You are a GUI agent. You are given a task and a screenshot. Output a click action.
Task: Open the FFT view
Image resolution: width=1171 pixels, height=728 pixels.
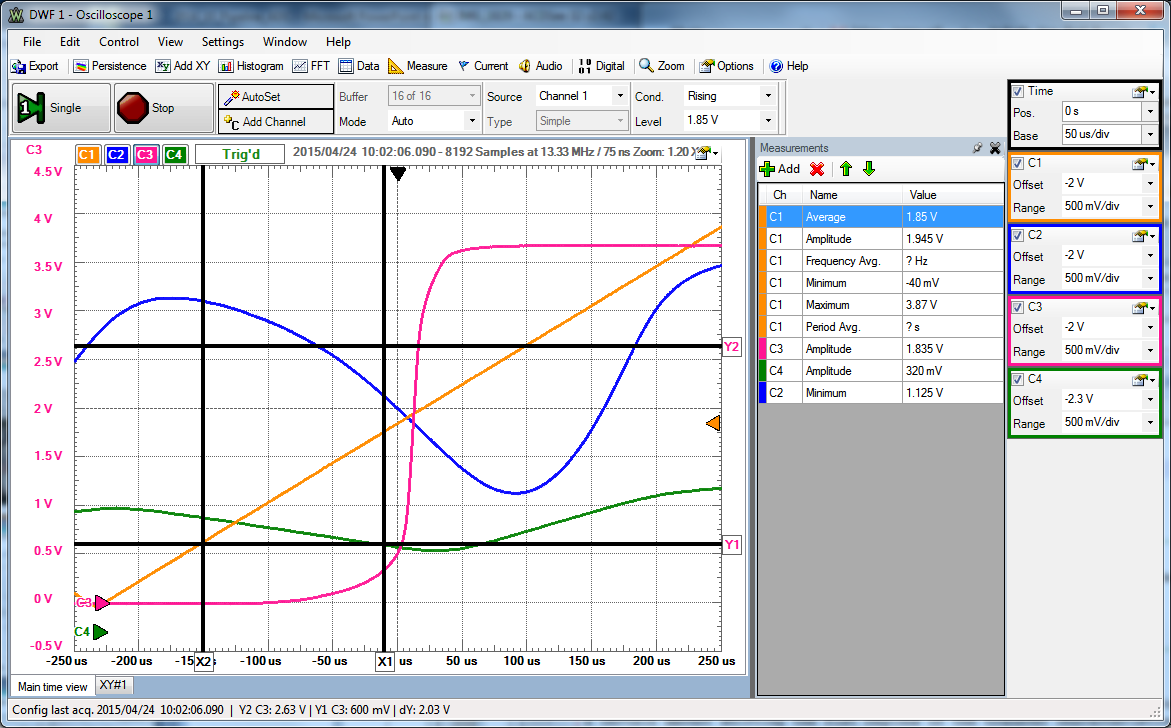click(311, 66)
